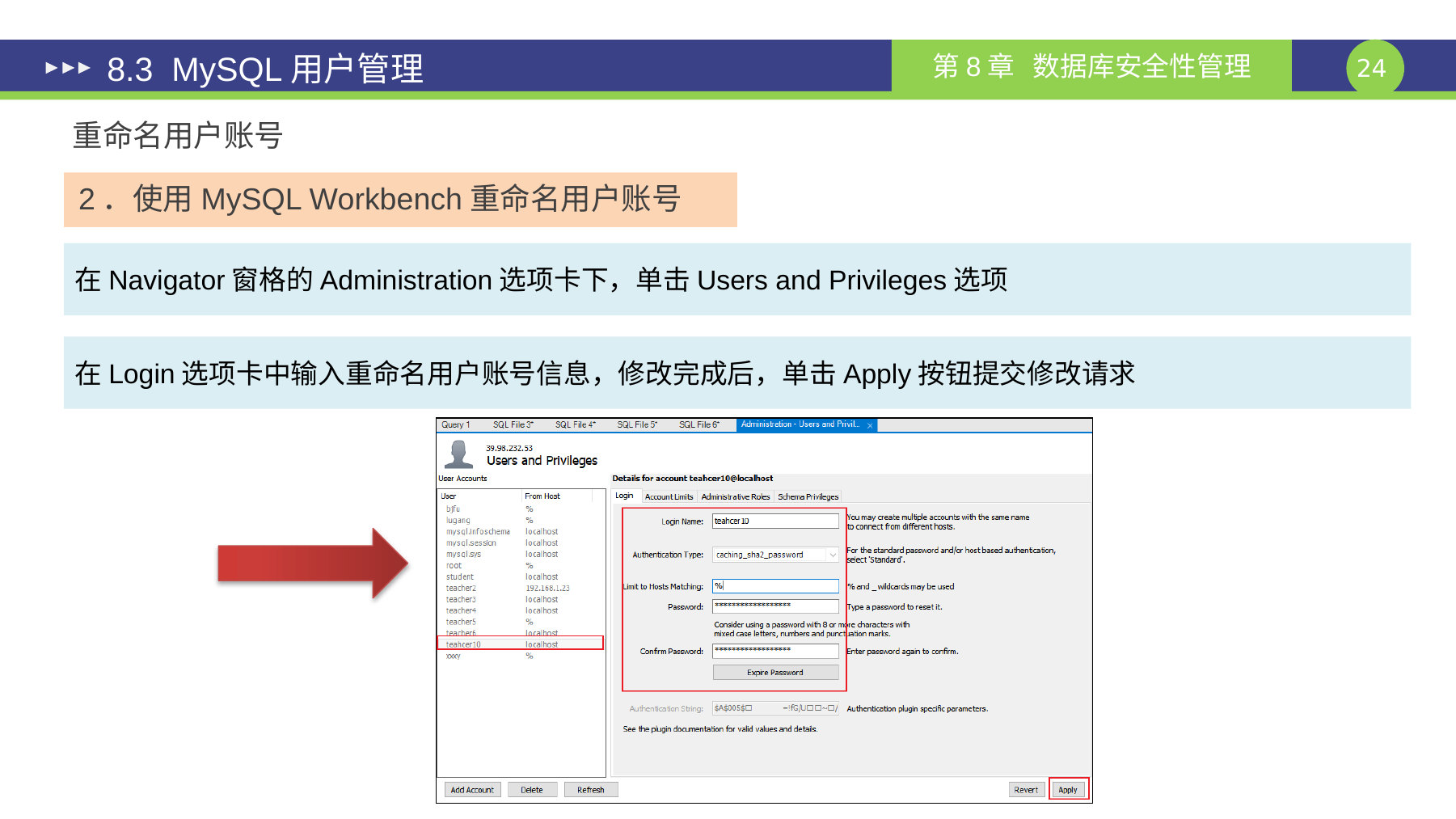Sort accounts by the User column header
This screenshot has width=1456, height=819.
pyautogui.click(x=480, y=496)
